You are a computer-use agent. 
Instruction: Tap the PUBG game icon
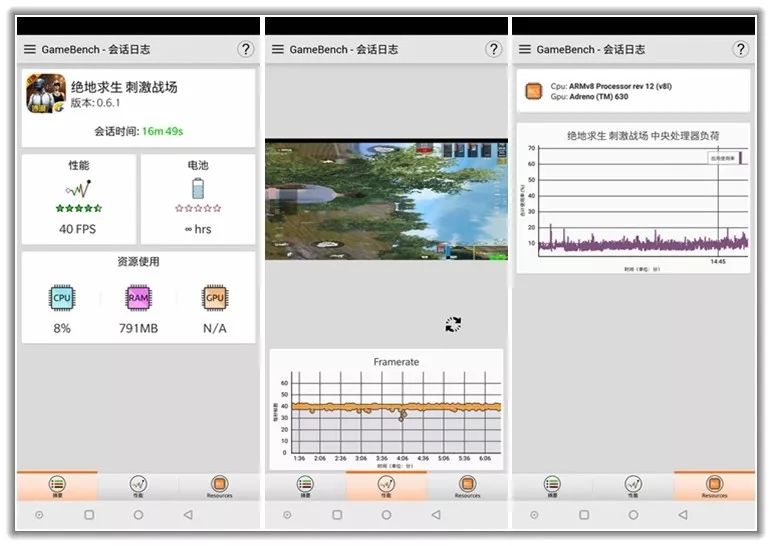(45, 94)
